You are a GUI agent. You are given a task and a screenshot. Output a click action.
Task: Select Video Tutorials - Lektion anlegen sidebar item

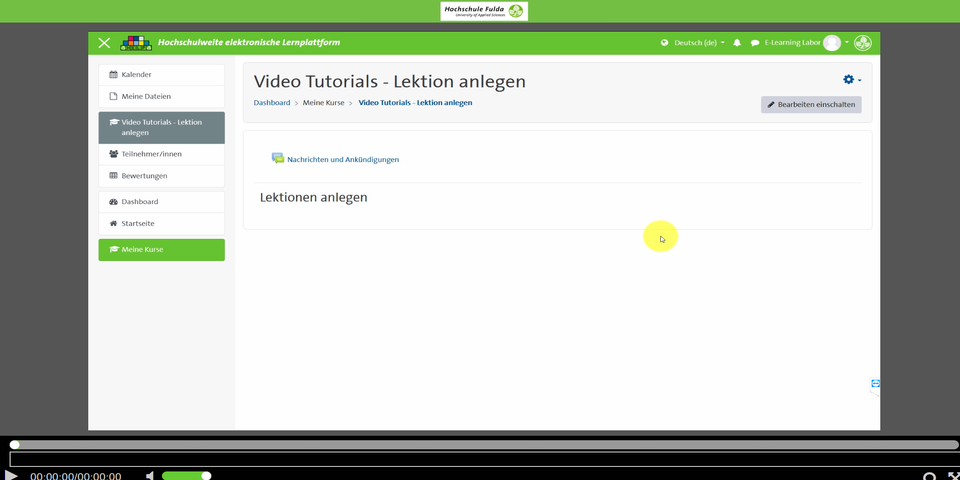pos(162,127)
